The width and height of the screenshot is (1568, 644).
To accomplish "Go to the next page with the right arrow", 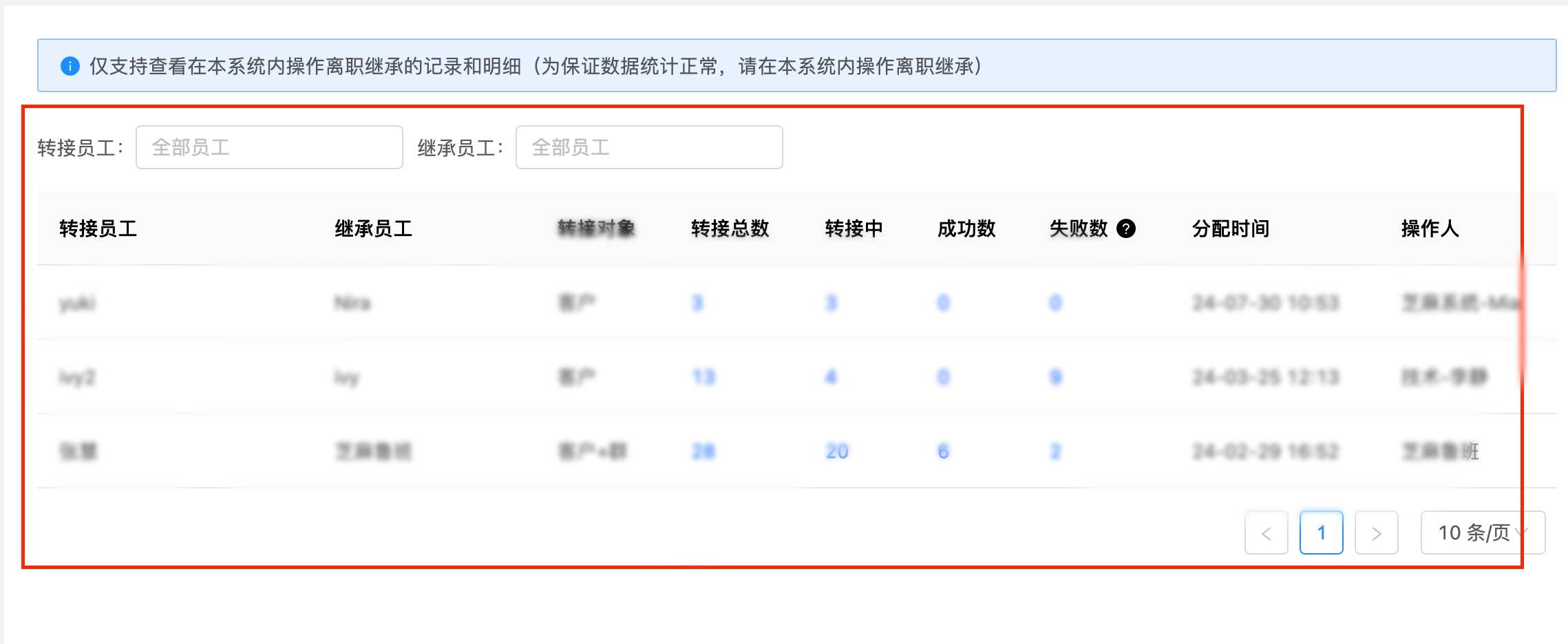I will [1377, 533].
